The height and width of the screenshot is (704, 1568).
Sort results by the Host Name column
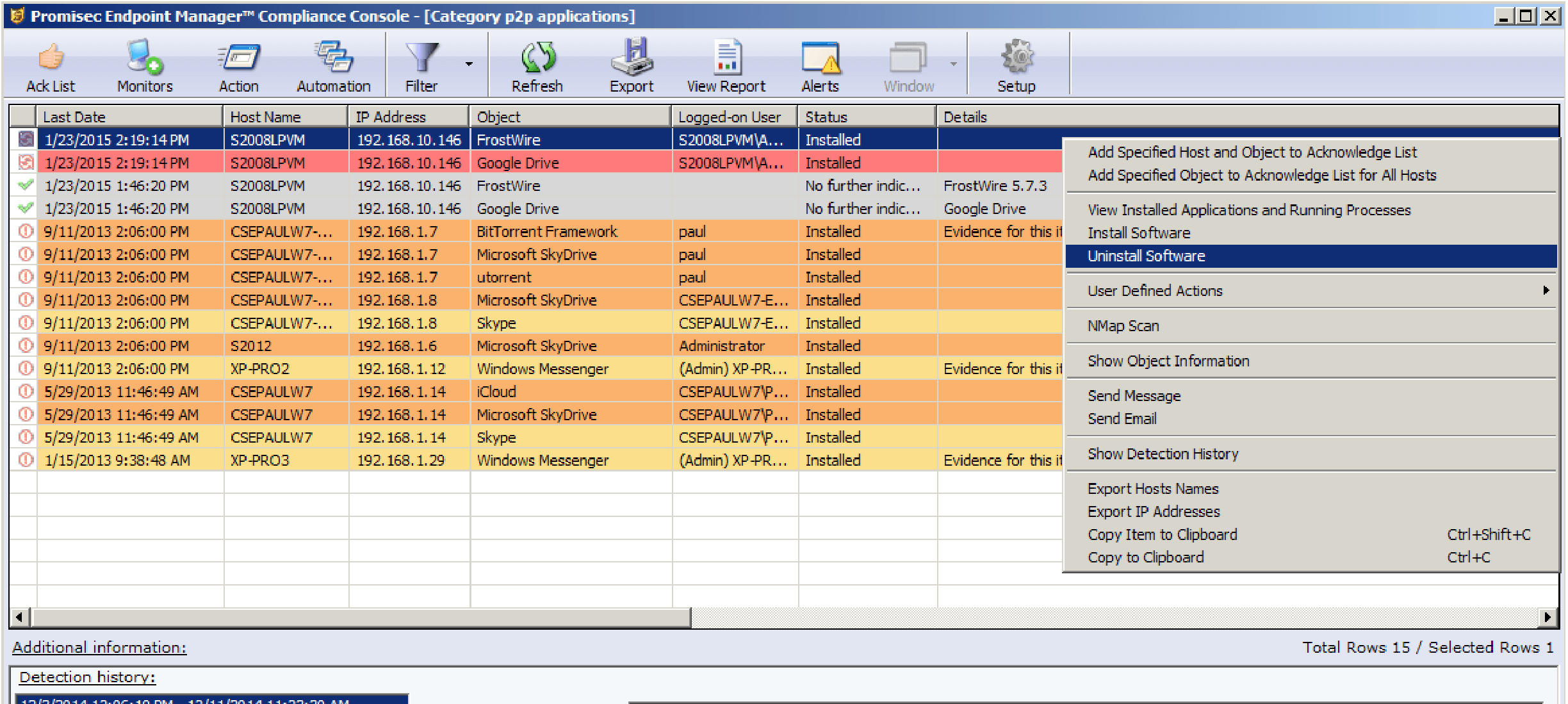(x=284, y=116)
